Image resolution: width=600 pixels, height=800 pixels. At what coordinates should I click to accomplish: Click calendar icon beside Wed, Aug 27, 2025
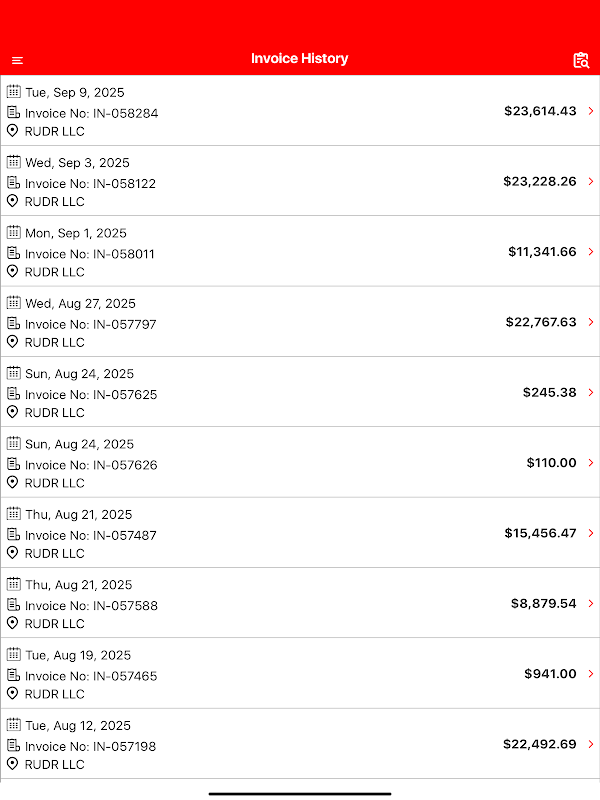coord(14,302)
